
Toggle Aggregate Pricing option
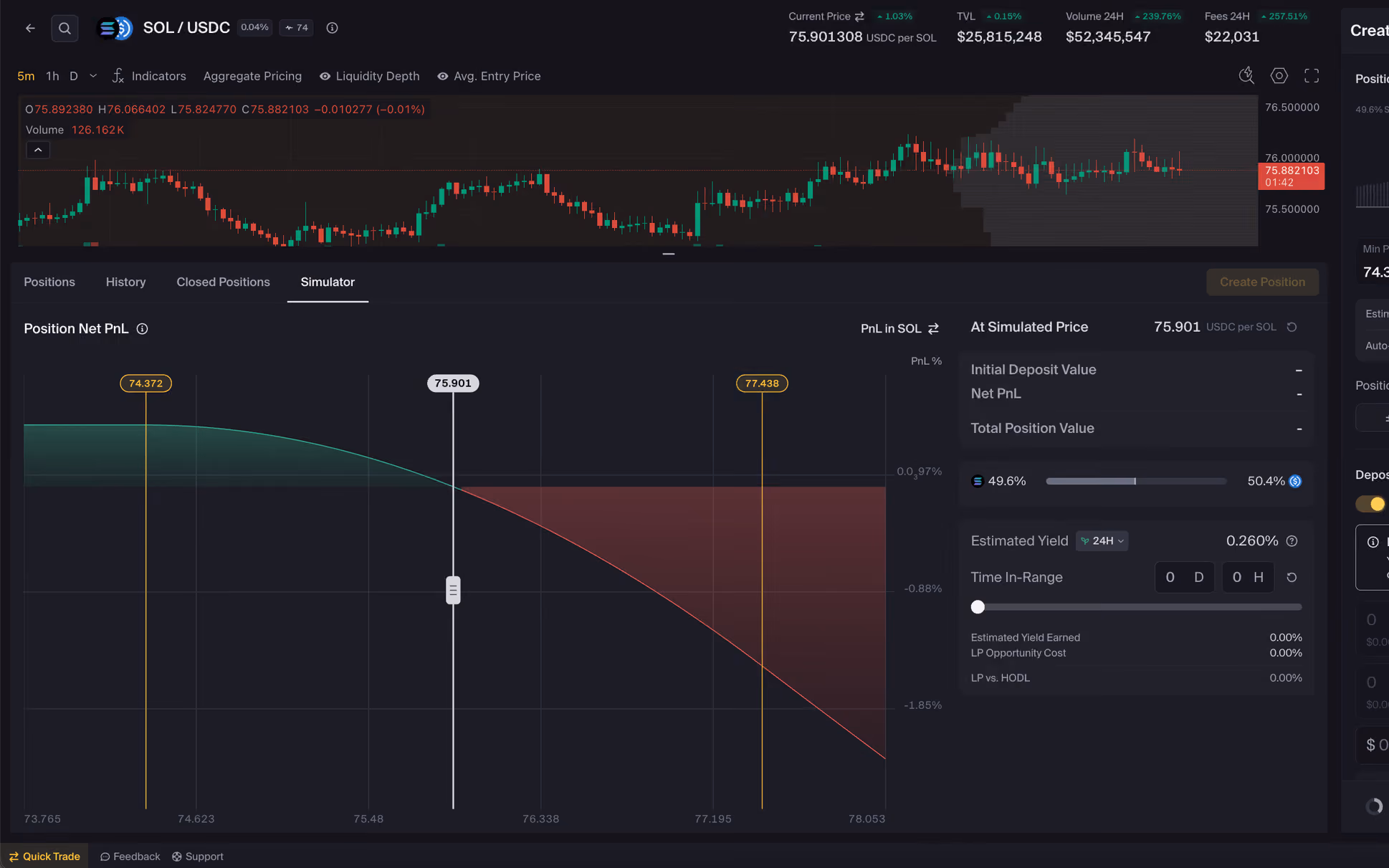[252, 76]
